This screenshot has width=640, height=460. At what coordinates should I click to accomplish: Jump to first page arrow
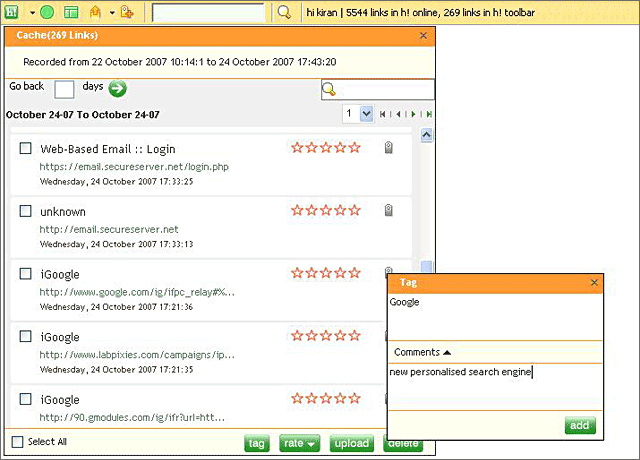pos(382,114)
